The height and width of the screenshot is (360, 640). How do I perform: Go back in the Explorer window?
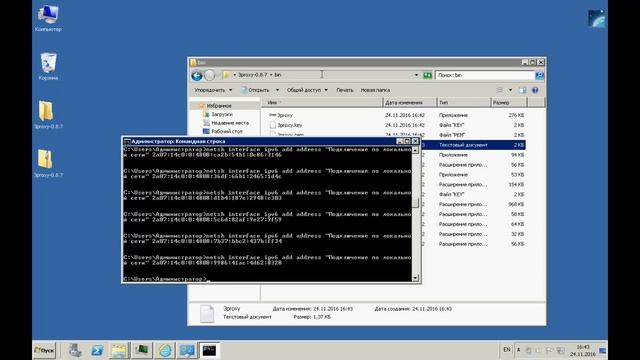click(197, 76)
